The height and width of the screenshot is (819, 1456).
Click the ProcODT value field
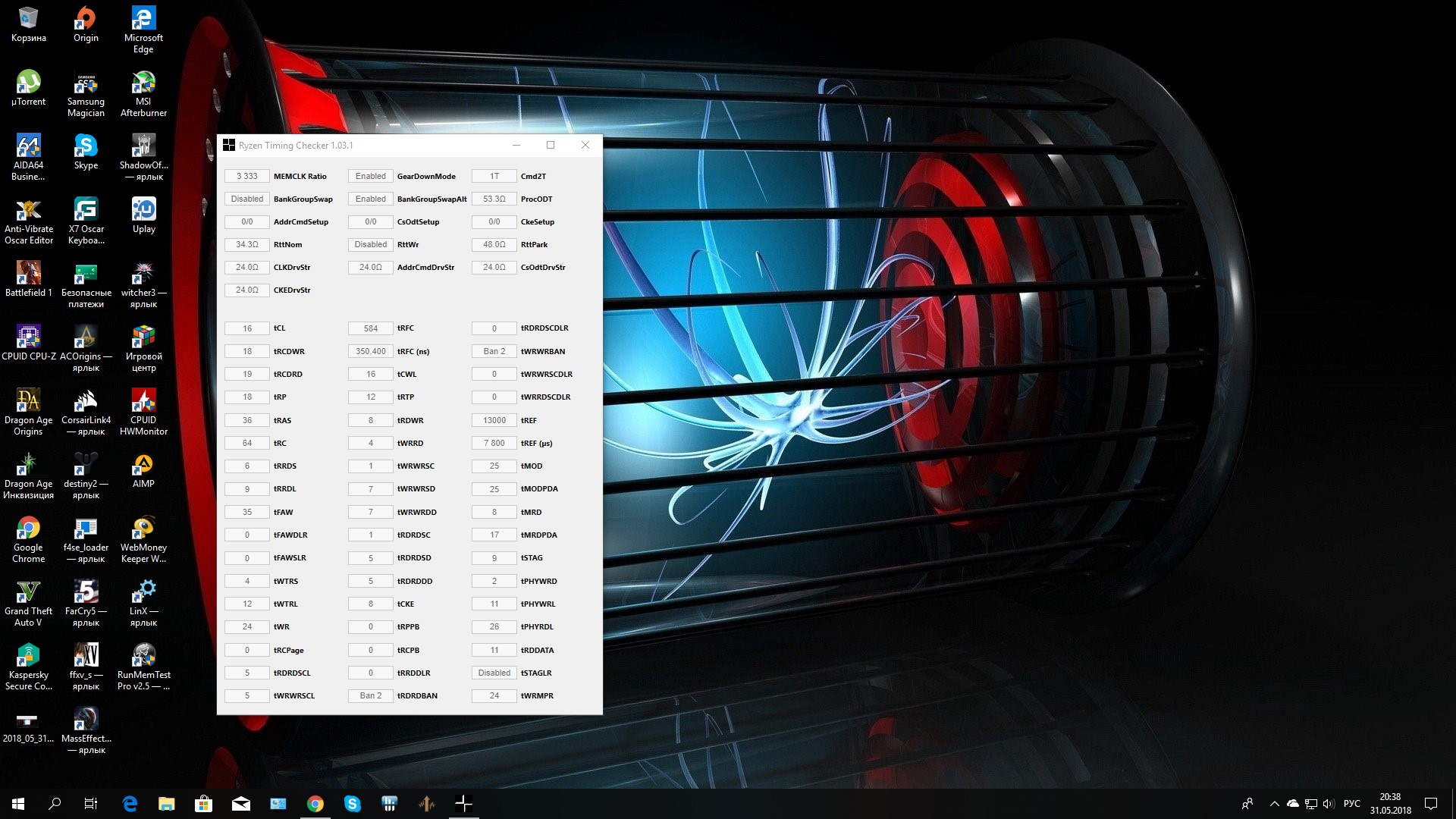point(494,199)
